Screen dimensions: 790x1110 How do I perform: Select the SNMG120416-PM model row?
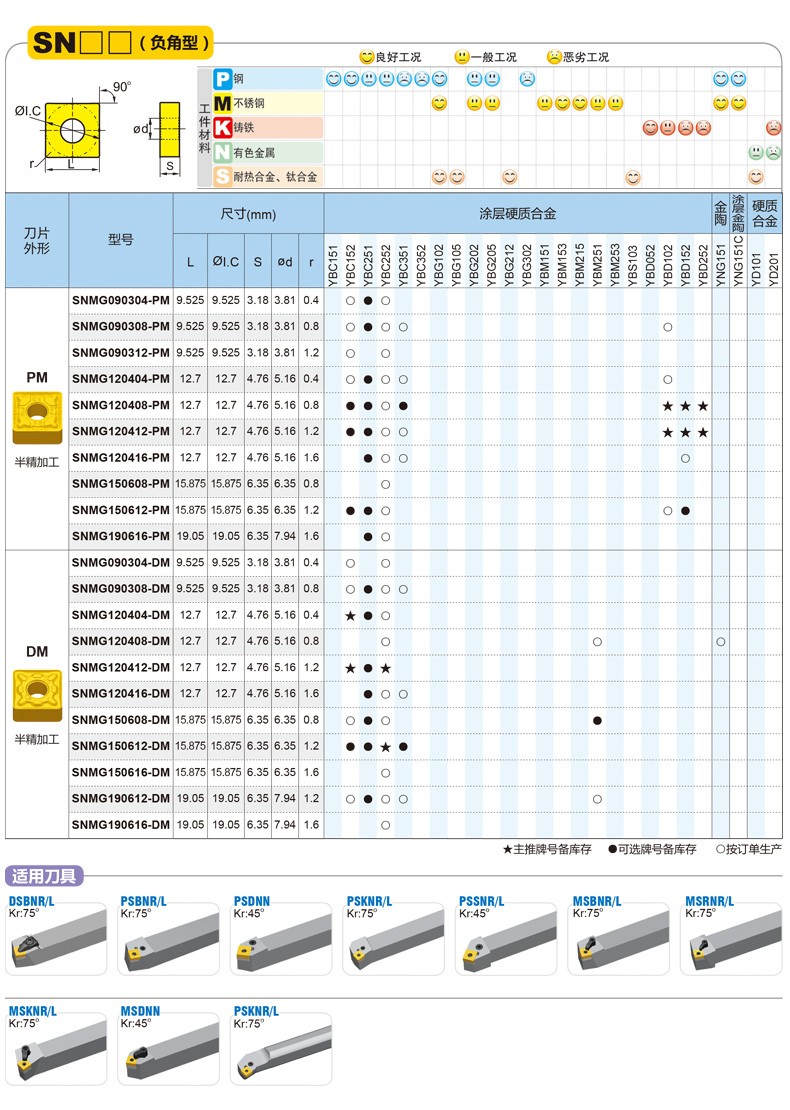click(x=425, y=457)
